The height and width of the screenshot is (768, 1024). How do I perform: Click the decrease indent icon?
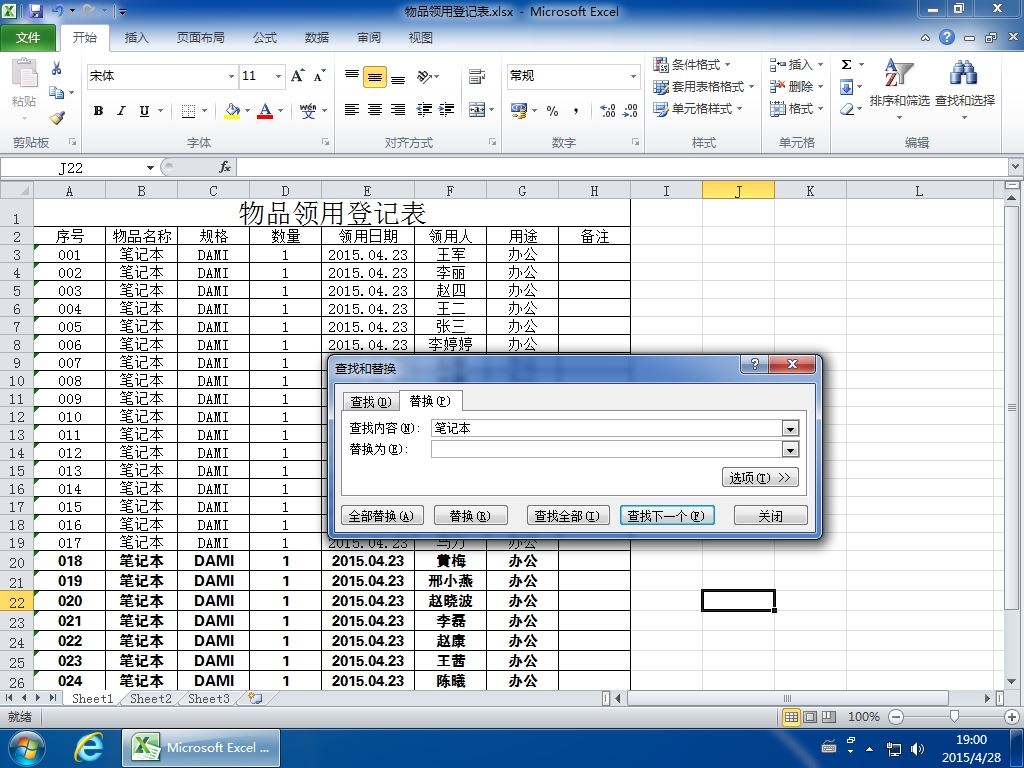(424, 110)
